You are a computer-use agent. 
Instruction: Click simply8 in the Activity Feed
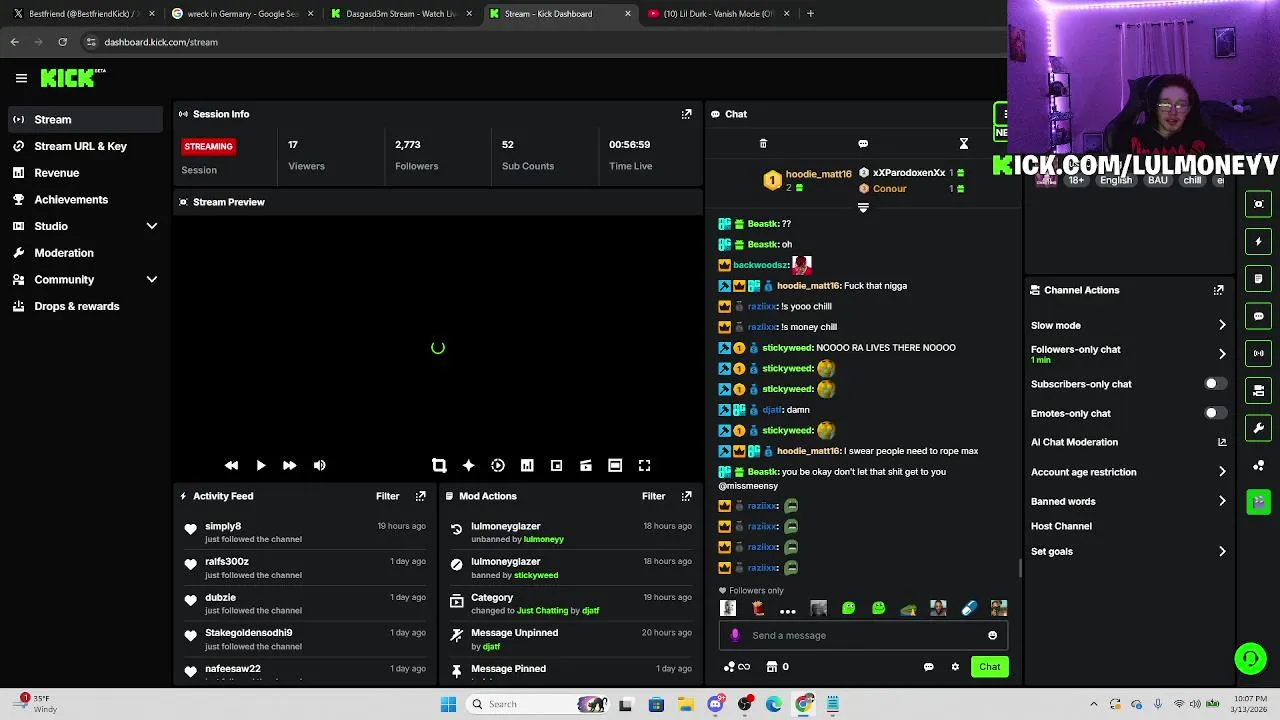coord(223,526)
